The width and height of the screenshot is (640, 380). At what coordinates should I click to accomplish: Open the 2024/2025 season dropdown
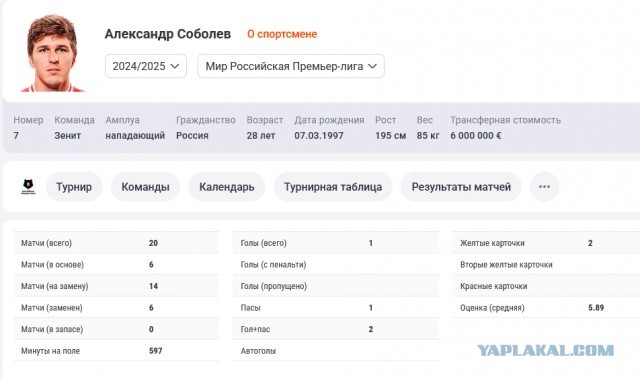point(146,66)
